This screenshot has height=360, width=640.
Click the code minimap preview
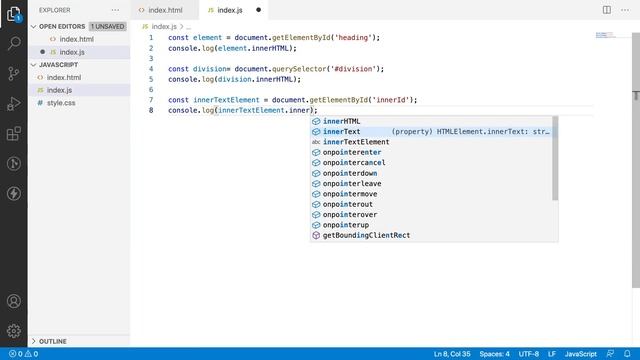click(x=606, y=35)
